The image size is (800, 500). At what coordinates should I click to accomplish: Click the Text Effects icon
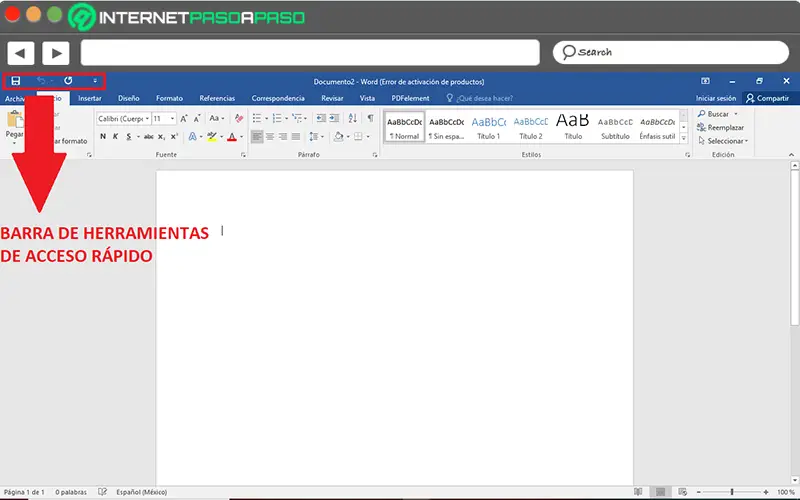pyautogui.click(x=192, y=136)
